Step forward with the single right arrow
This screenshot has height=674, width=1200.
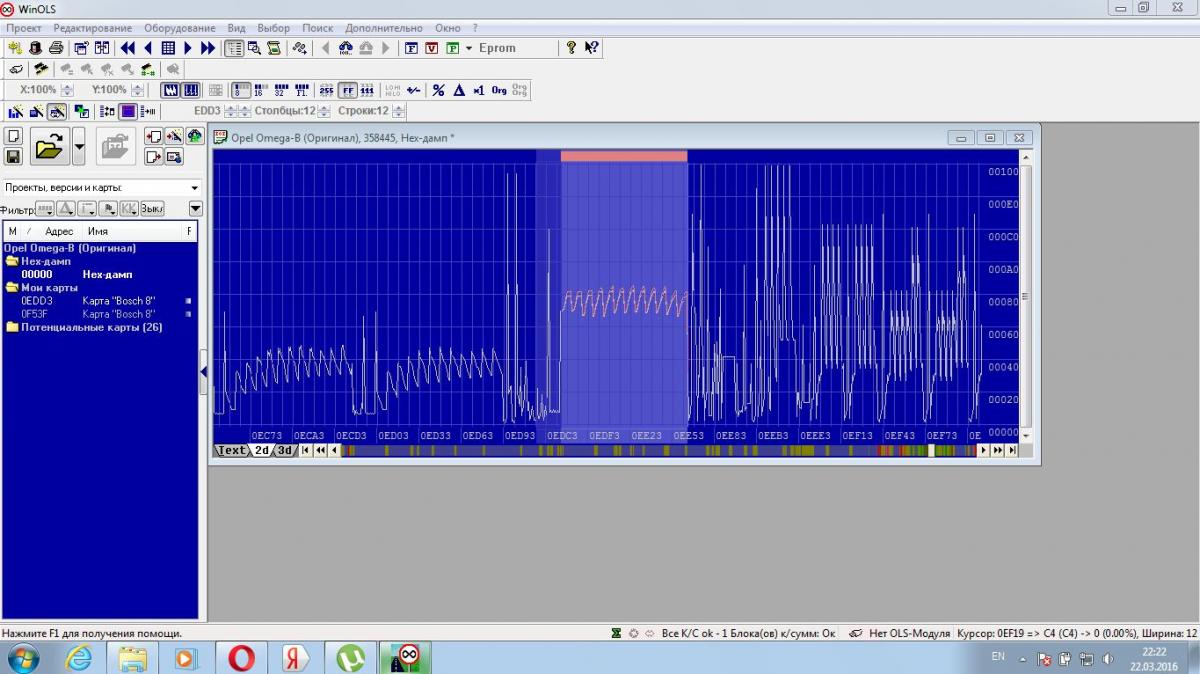click(188, 48)
